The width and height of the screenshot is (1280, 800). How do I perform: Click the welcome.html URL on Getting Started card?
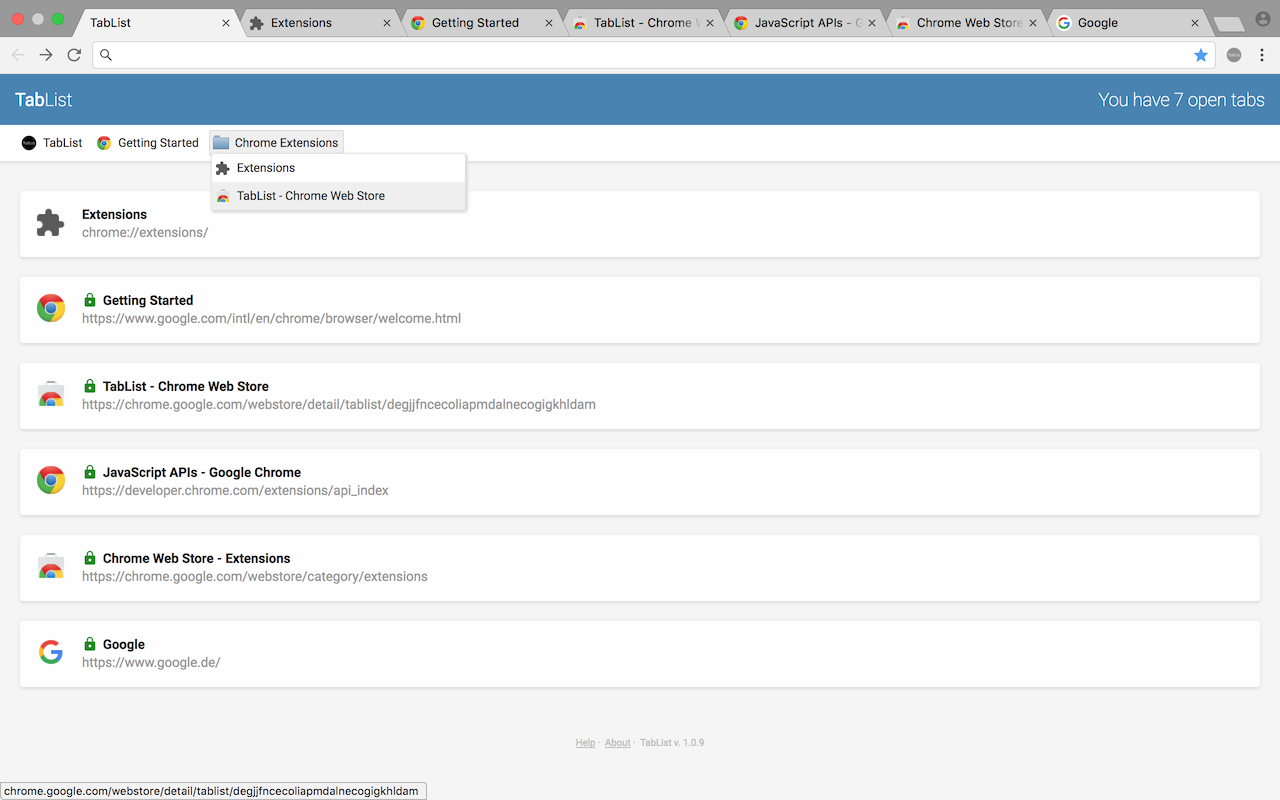tap(271, 318)
